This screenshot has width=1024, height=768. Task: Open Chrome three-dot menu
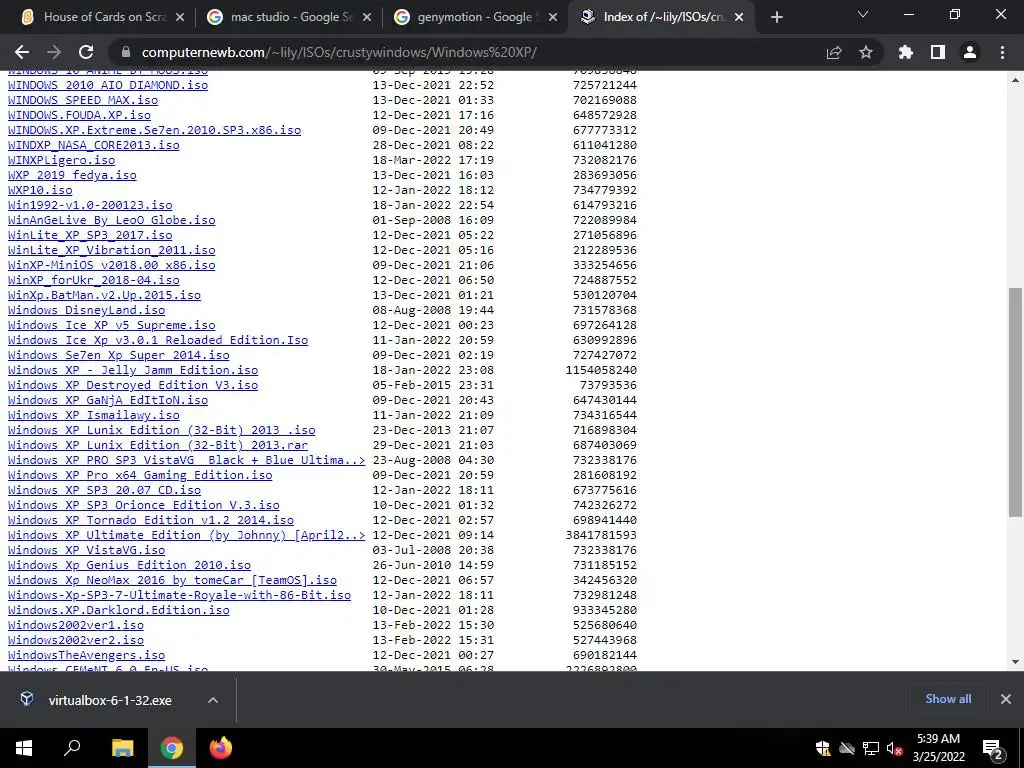1002,52
